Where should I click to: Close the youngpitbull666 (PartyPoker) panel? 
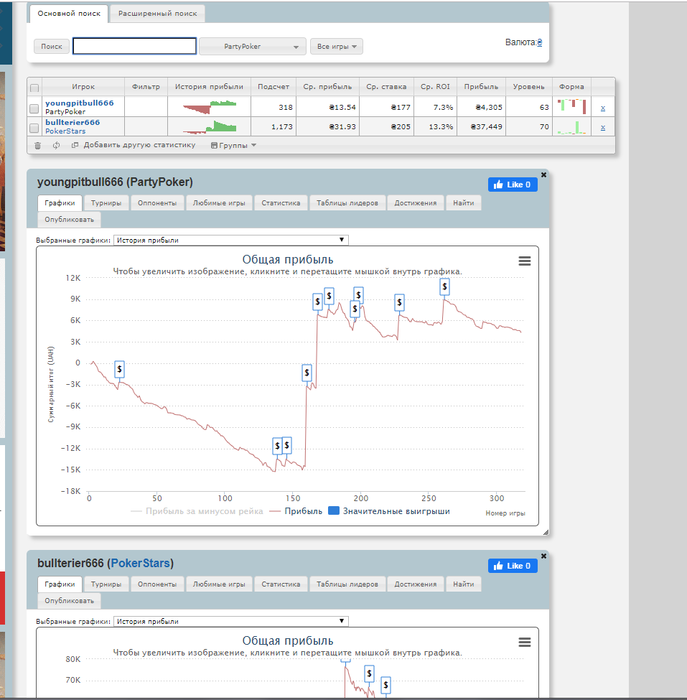coord(543,175)
